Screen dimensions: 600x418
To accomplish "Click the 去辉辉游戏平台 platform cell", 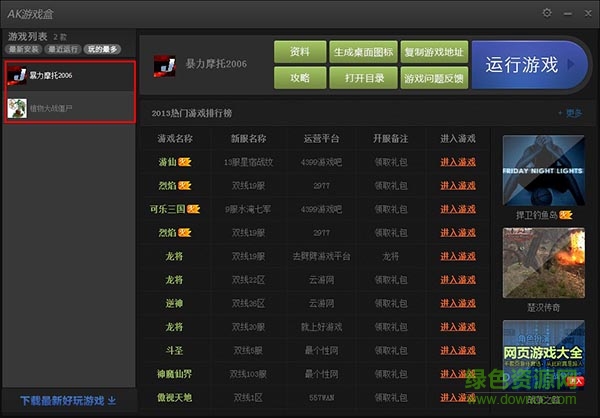I will click(x=321, y=256).
